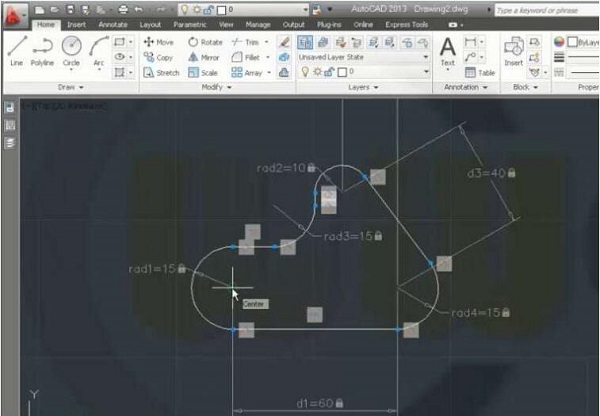Toggle the sun freeze icon in quick access layer control
Viewport: 600px width, 416px height.
click(x=197, y=10)
